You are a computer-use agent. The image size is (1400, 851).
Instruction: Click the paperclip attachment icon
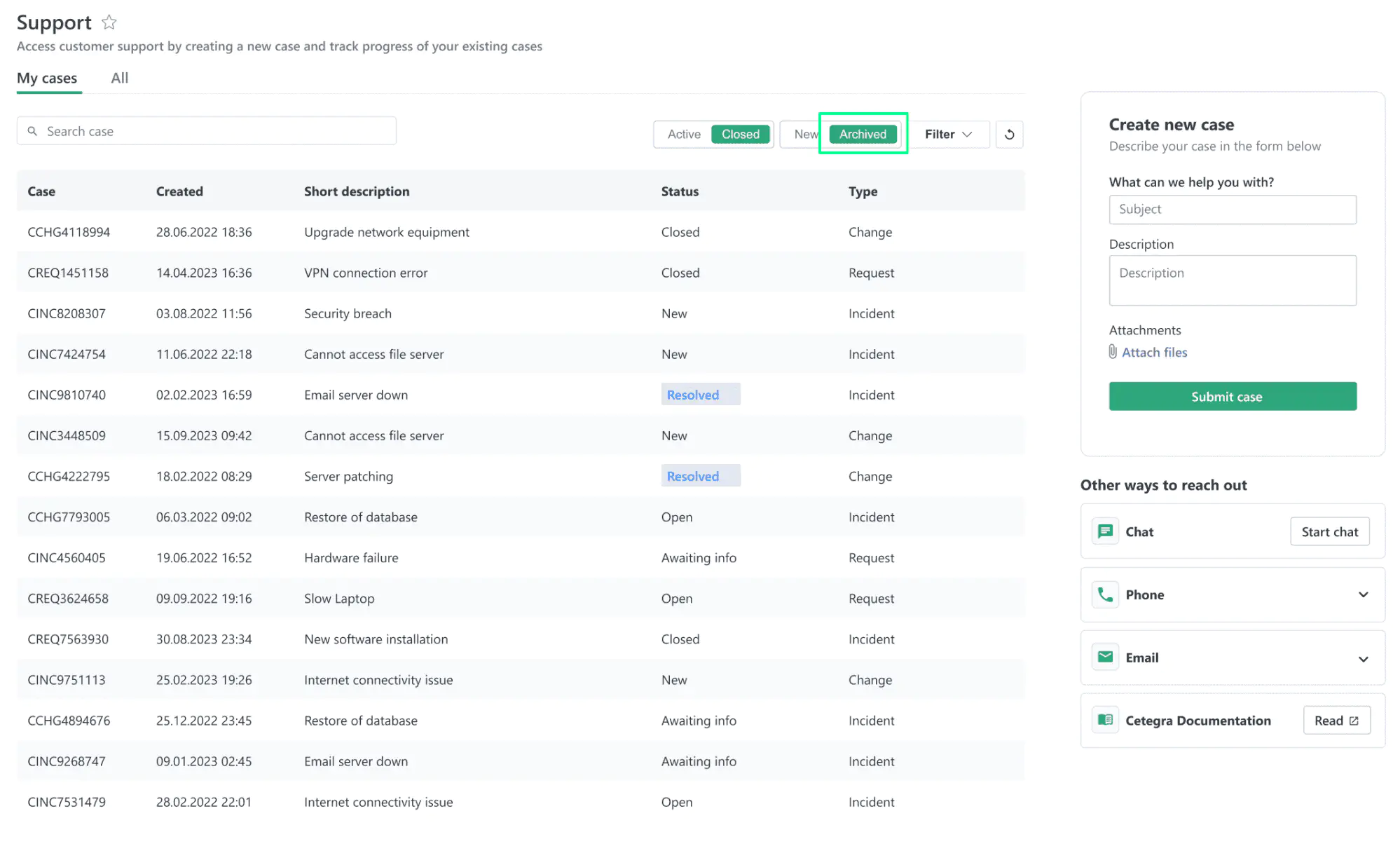1113,352
